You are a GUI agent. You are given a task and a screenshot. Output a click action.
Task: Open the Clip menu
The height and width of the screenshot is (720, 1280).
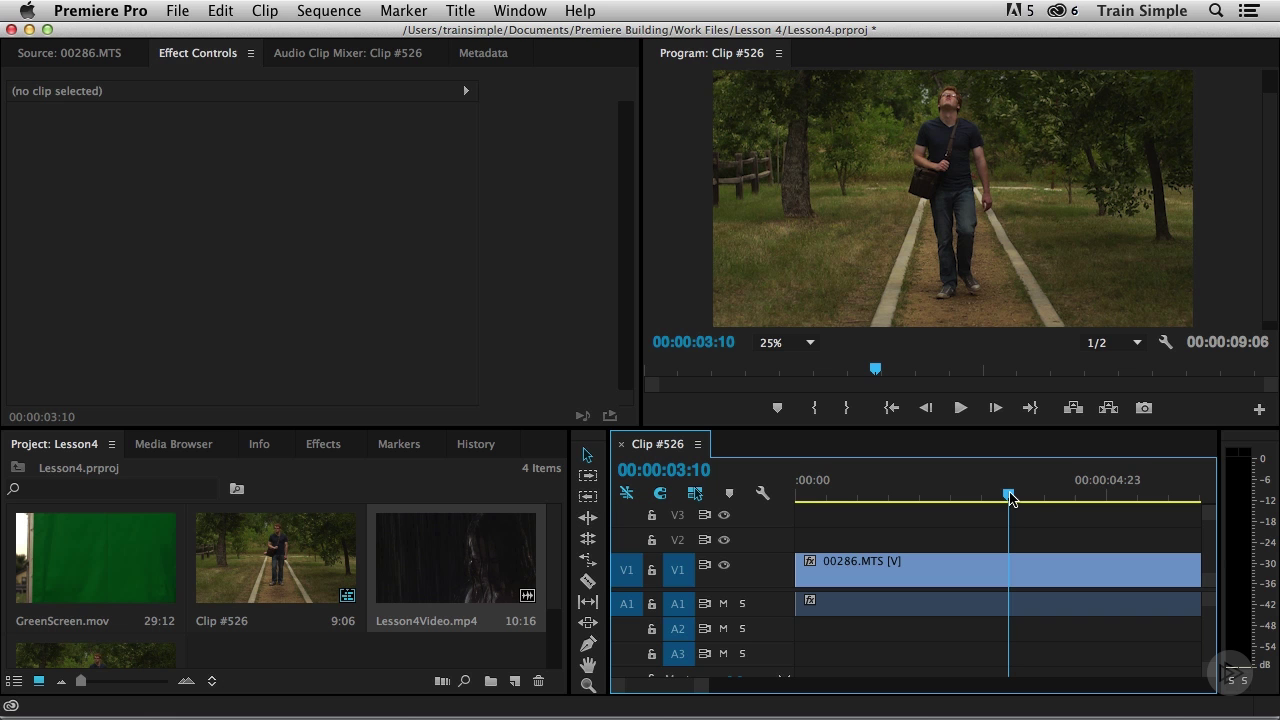265,10
